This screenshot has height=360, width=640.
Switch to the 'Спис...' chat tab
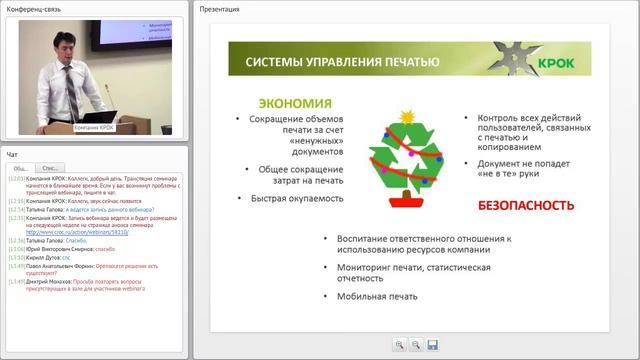[50, 168]
